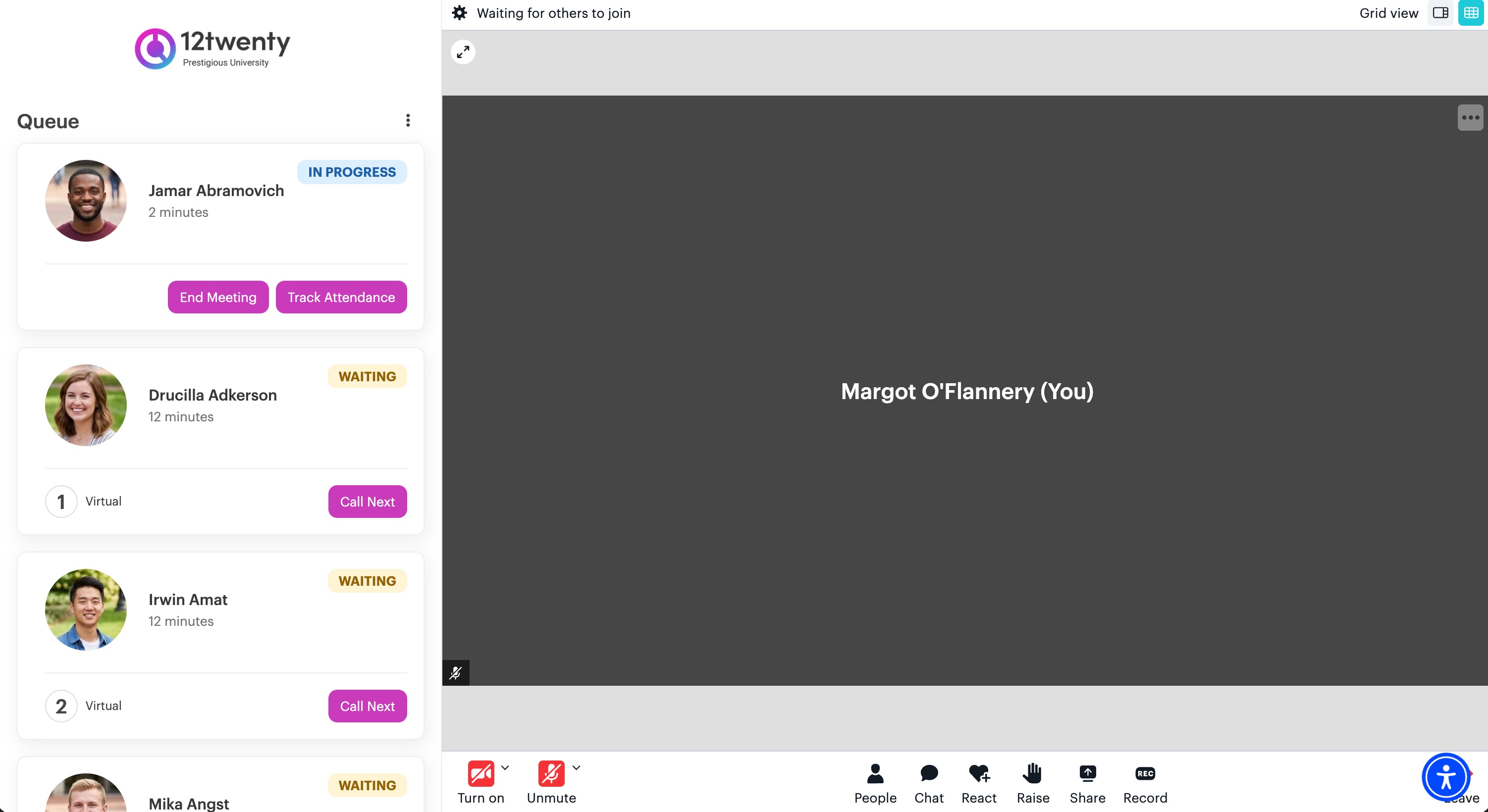Screen dimensions: 1488x812
Task: Open the People panel
Action: (x=875, y=783)
